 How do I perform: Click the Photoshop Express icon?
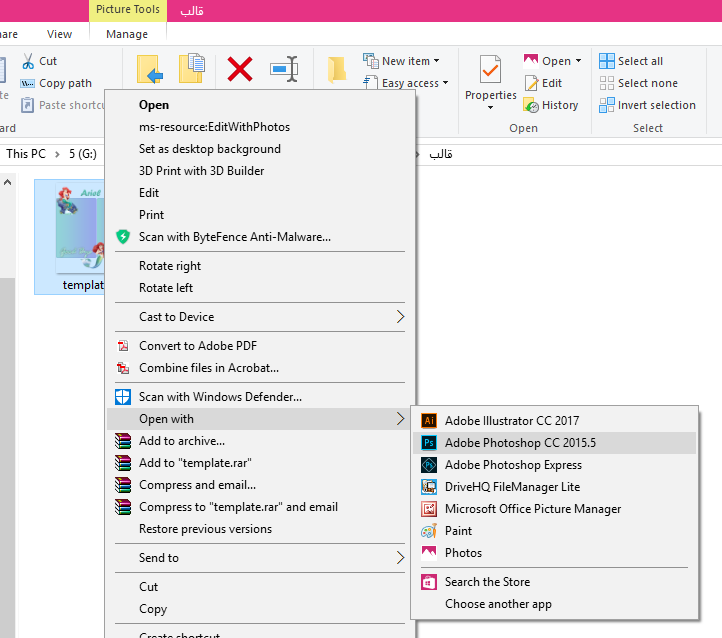429,465
